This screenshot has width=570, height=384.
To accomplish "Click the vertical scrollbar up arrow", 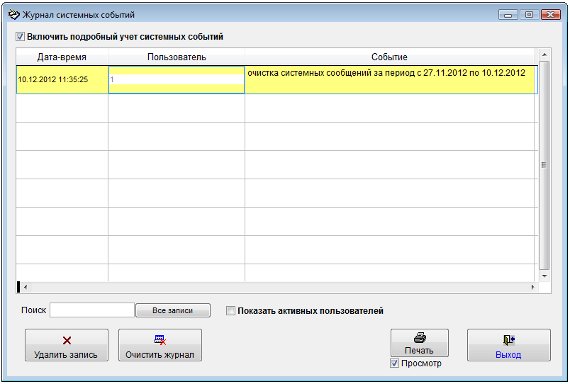I will [544, 55].
